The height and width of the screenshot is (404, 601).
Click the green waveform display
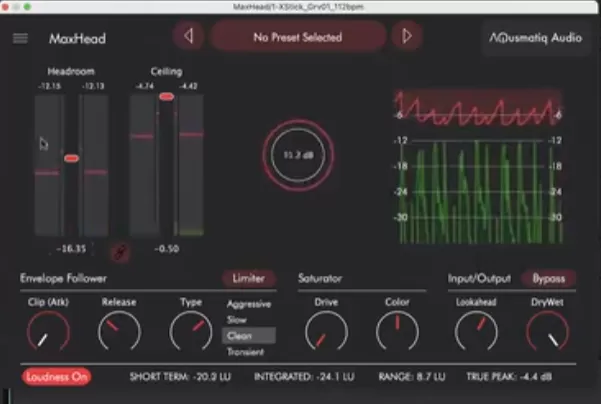click(479, 192)
